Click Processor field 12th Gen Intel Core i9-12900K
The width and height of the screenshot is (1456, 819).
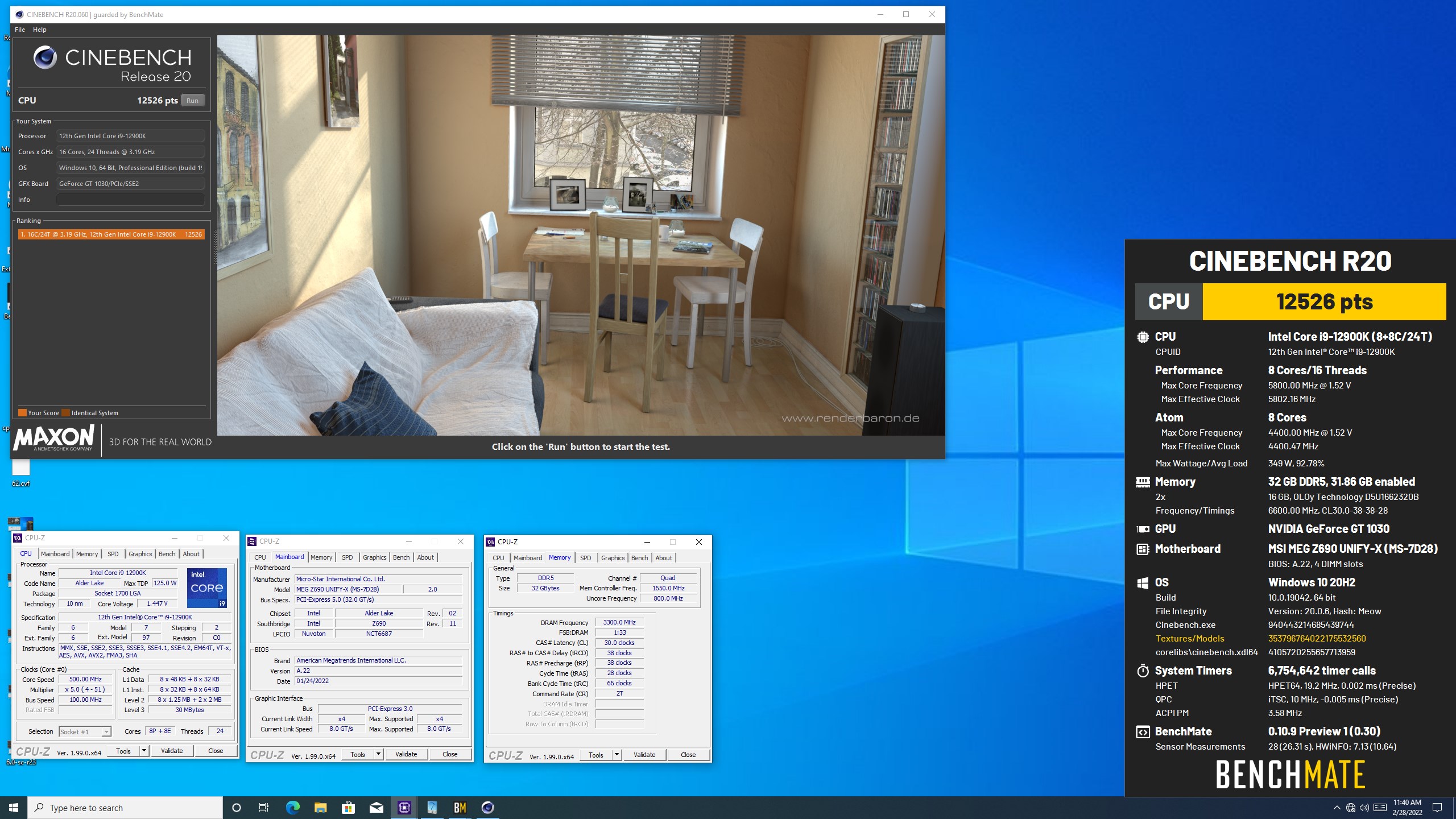click(x=130, y=136)
